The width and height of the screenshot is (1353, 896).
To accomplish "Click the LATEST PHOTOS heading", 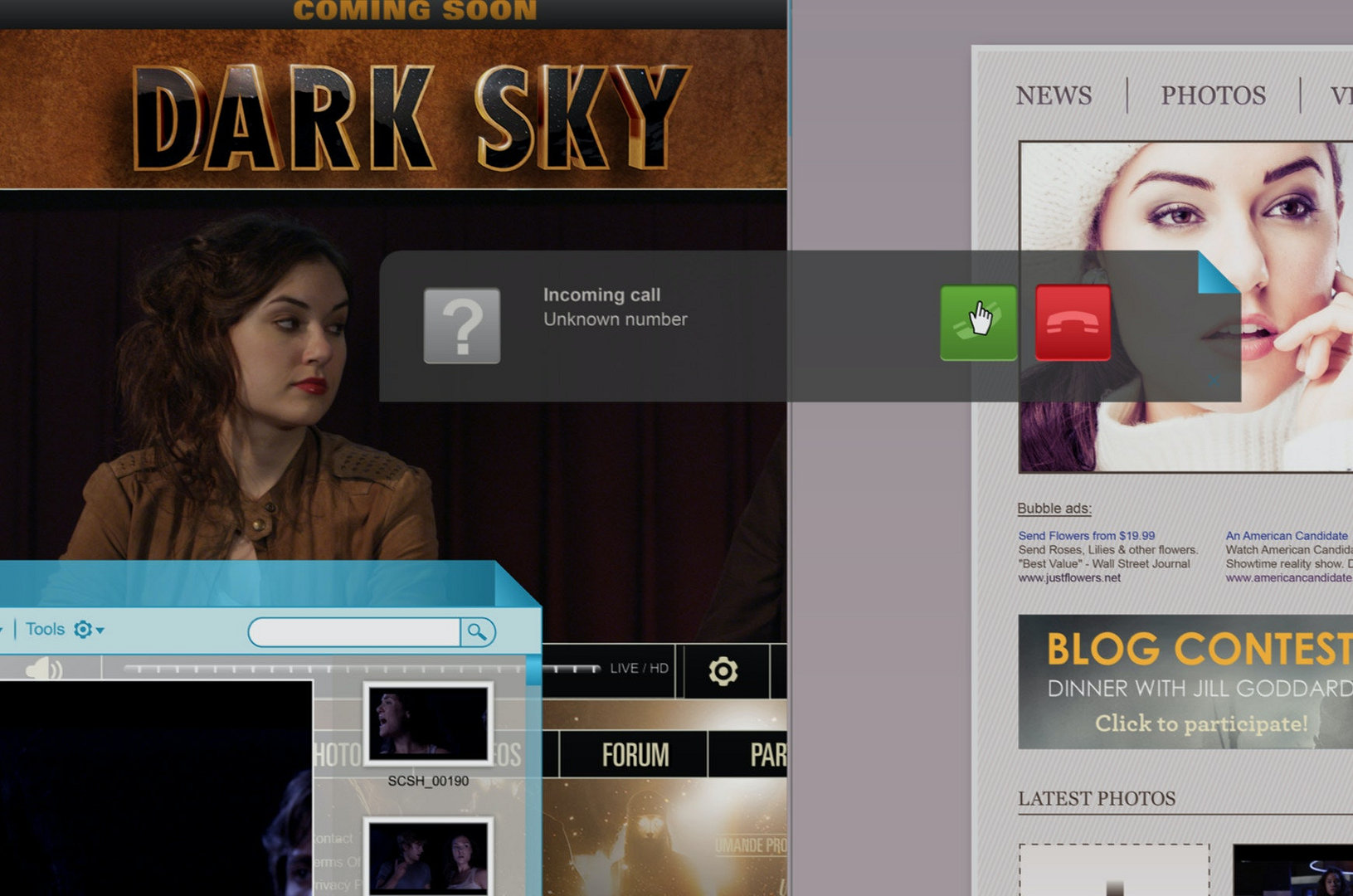I will tap(1097, 798).
